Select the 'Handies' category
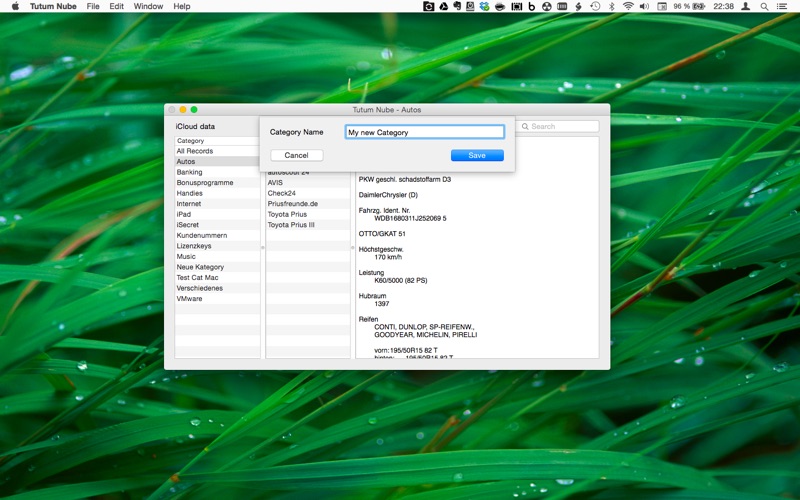The height and width of the screenshot is (500, 800). [x=217, y=193]
